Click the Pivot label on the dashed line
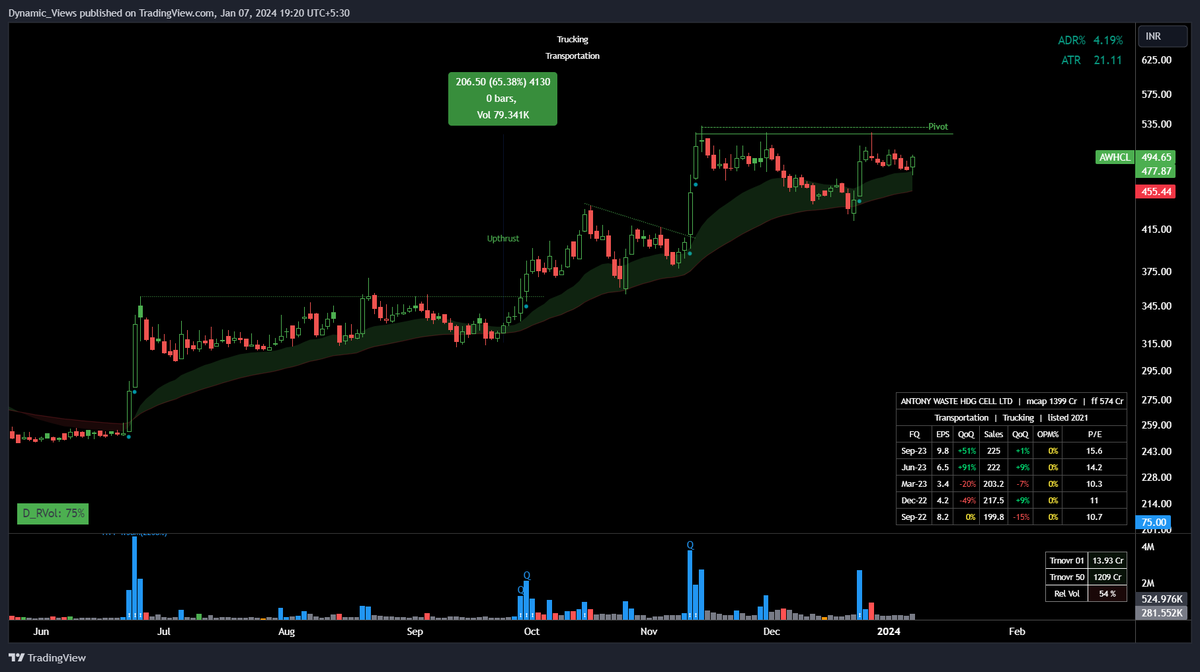The height and width of the screenshot is (672, 1200). click(938, 127)
